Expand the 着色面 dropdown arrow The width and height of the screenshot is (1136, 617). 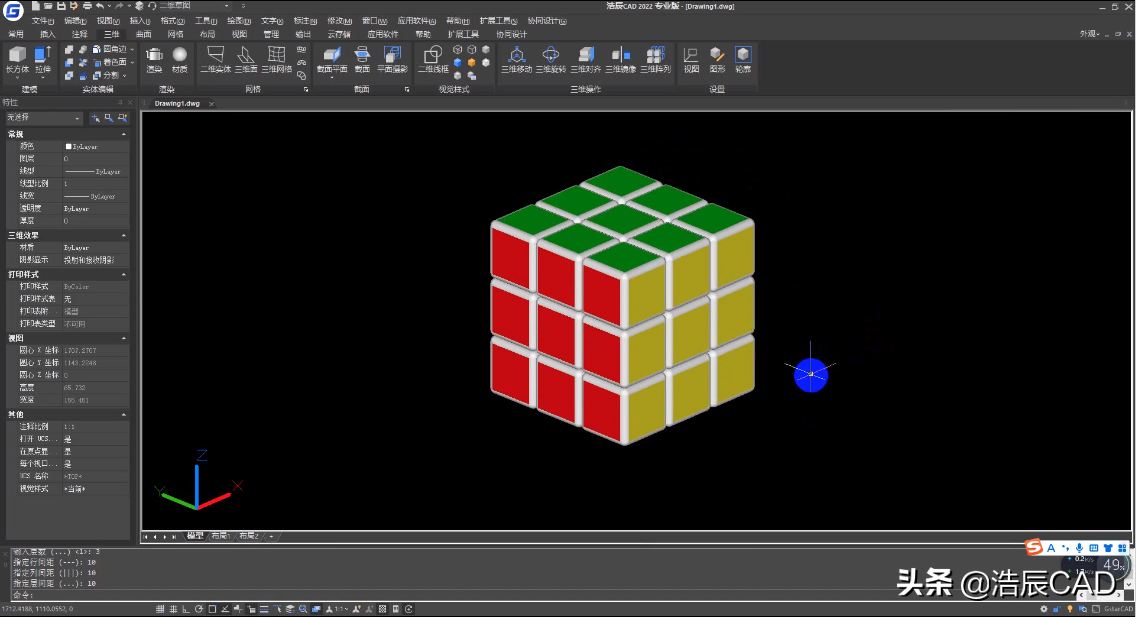point(132,62)
